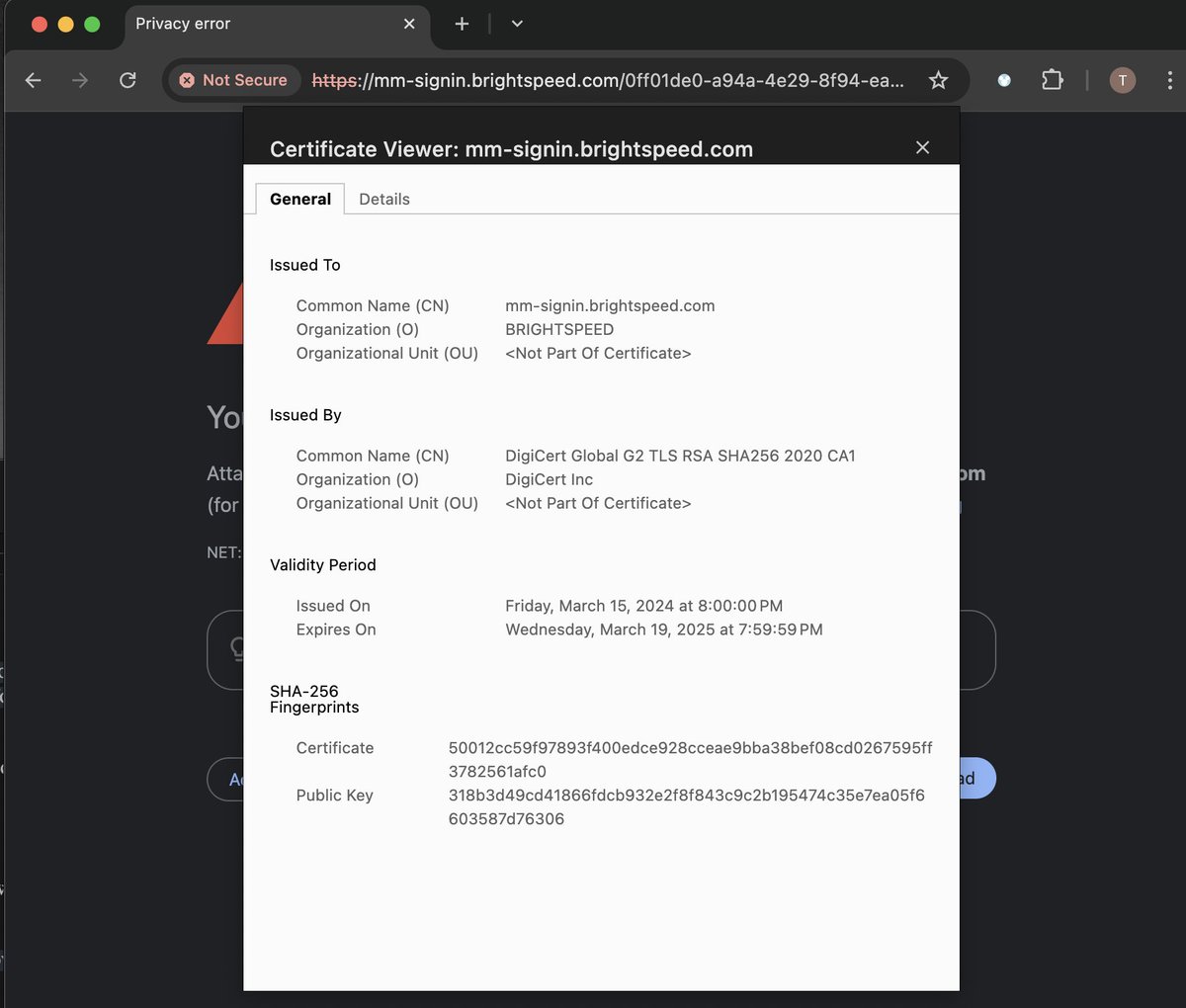This screenshot has width=1186, height=1008.
Task: Click the forward navigation arrow
Action: [x=80, y=80]
